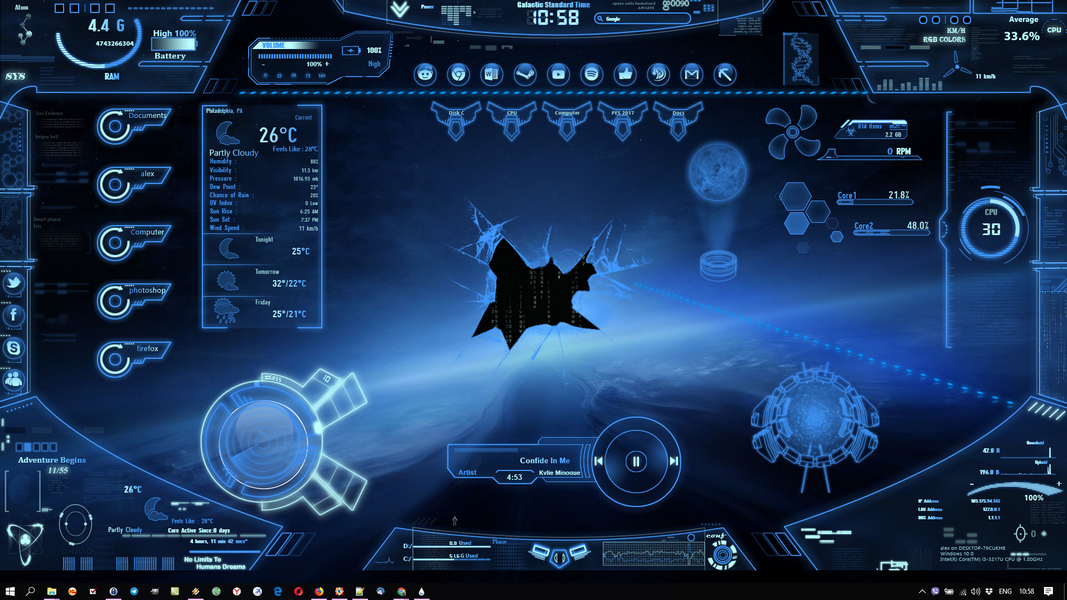1067x600 pixels.
Task: Click the 4.4 G RAM reading
Action: (x=106, y=27)
